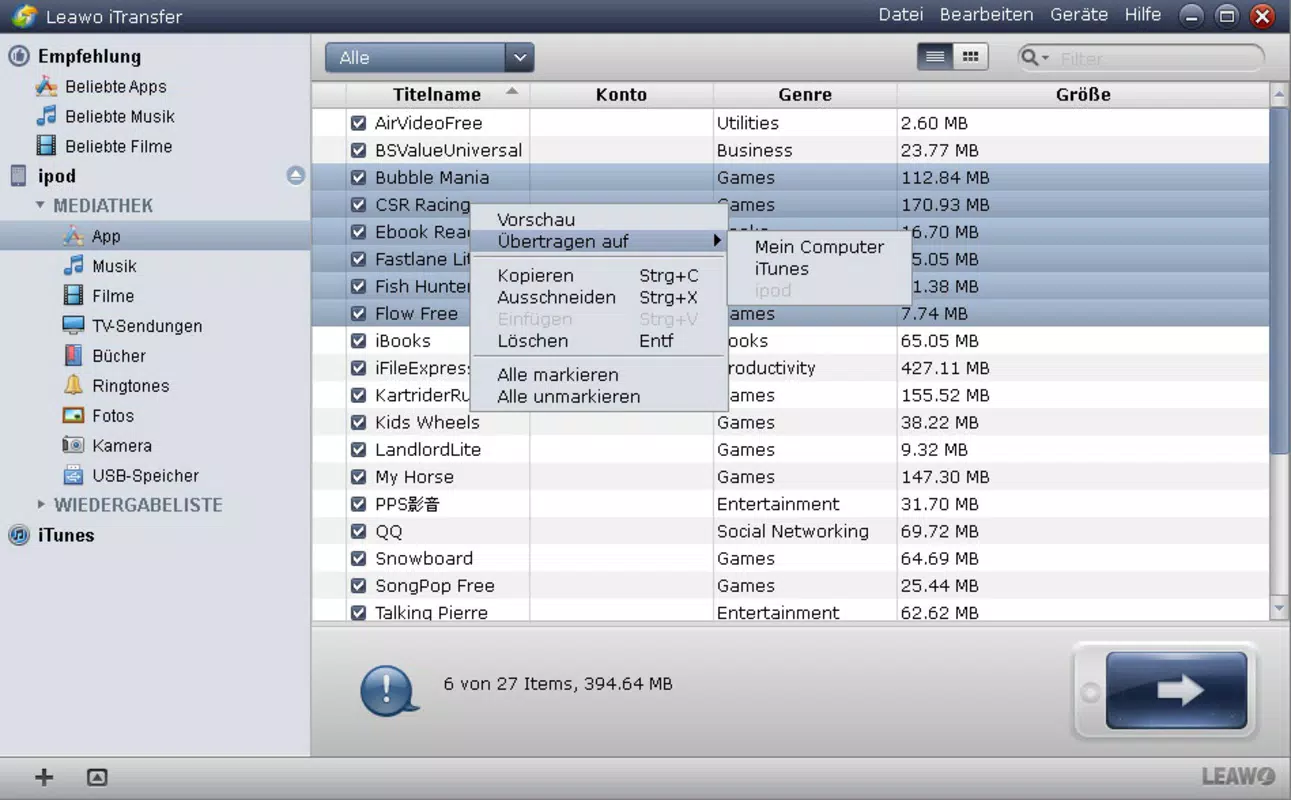This screenshot has height=800, width=1291.
Task: Collapse the MEDIATHEK tree section
Action: click(x=41, y=205)
